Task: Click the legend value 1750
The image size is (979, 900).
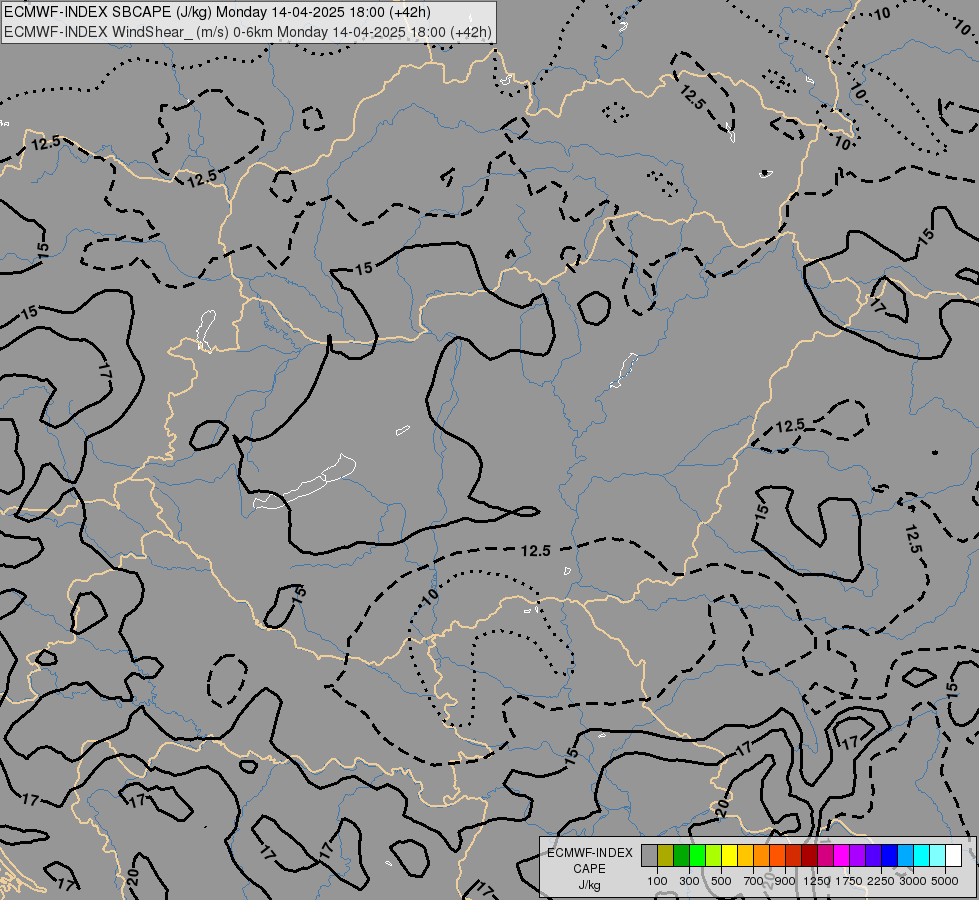Action: pyautogui.click(x=849, y=881)
